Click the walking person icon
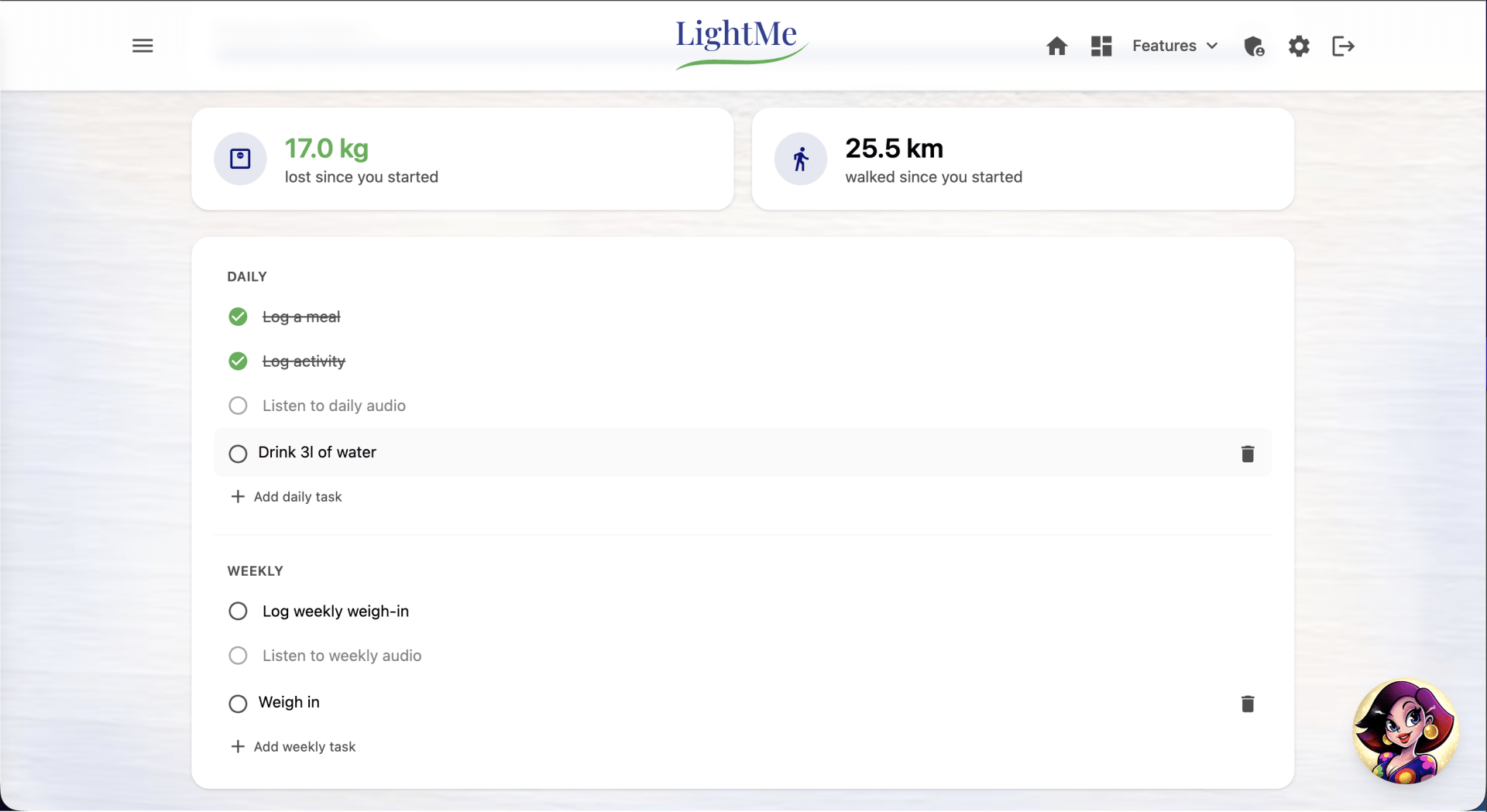 point(801,159)
